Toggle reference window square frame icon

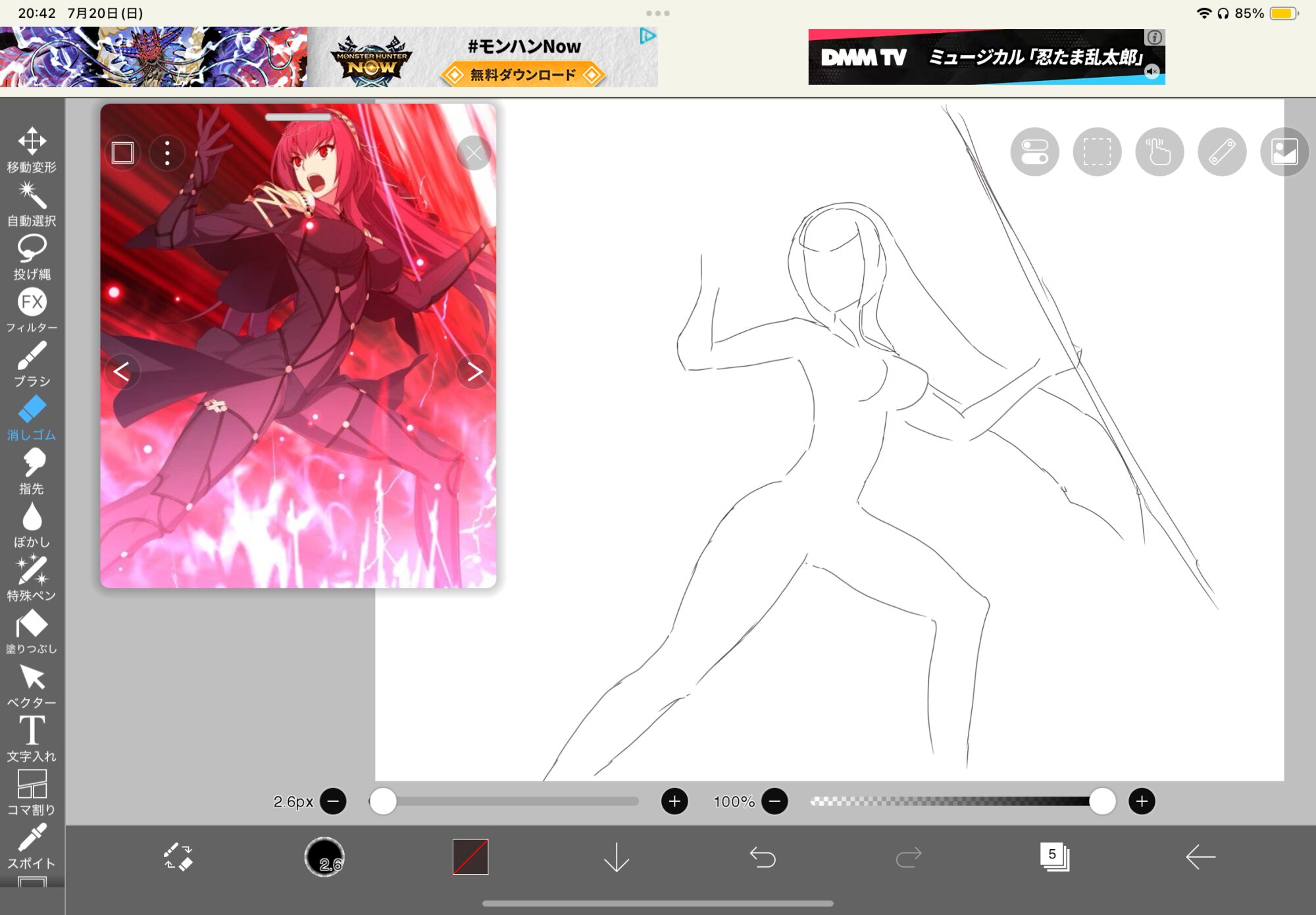tap(123, 153)
